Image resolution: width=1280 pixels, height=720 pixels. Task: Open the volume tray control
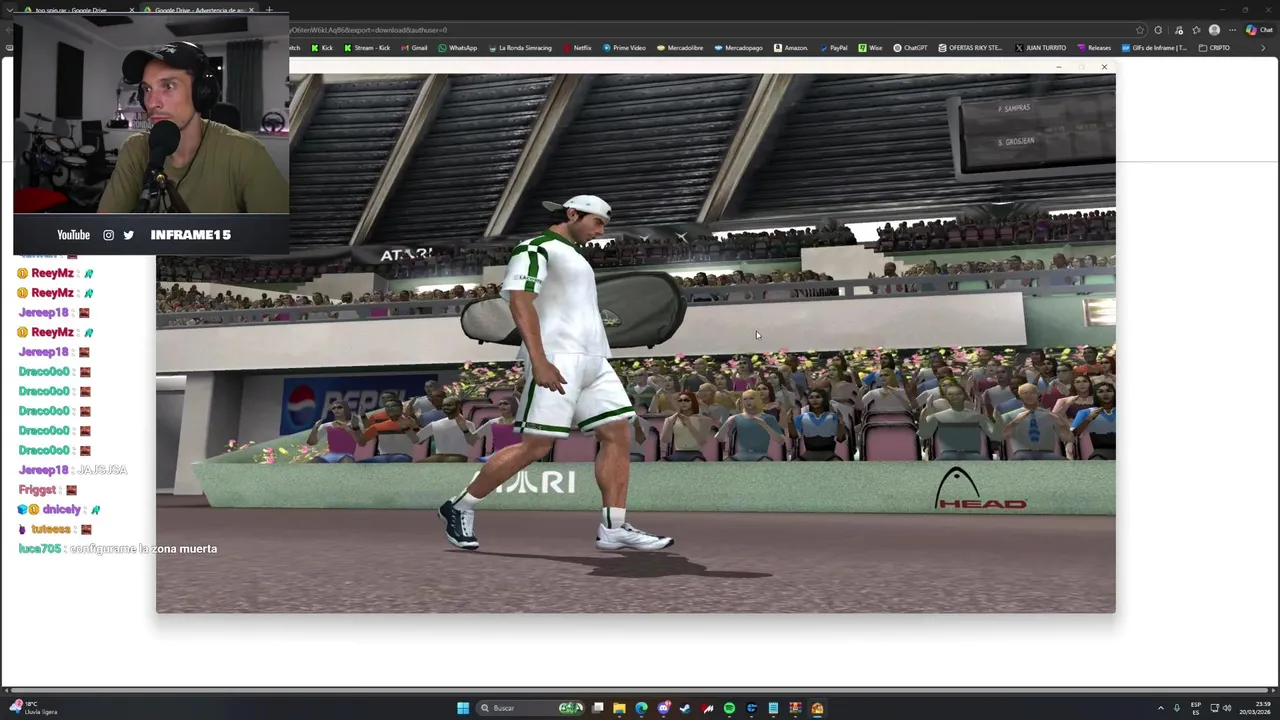pos(1226,708)
